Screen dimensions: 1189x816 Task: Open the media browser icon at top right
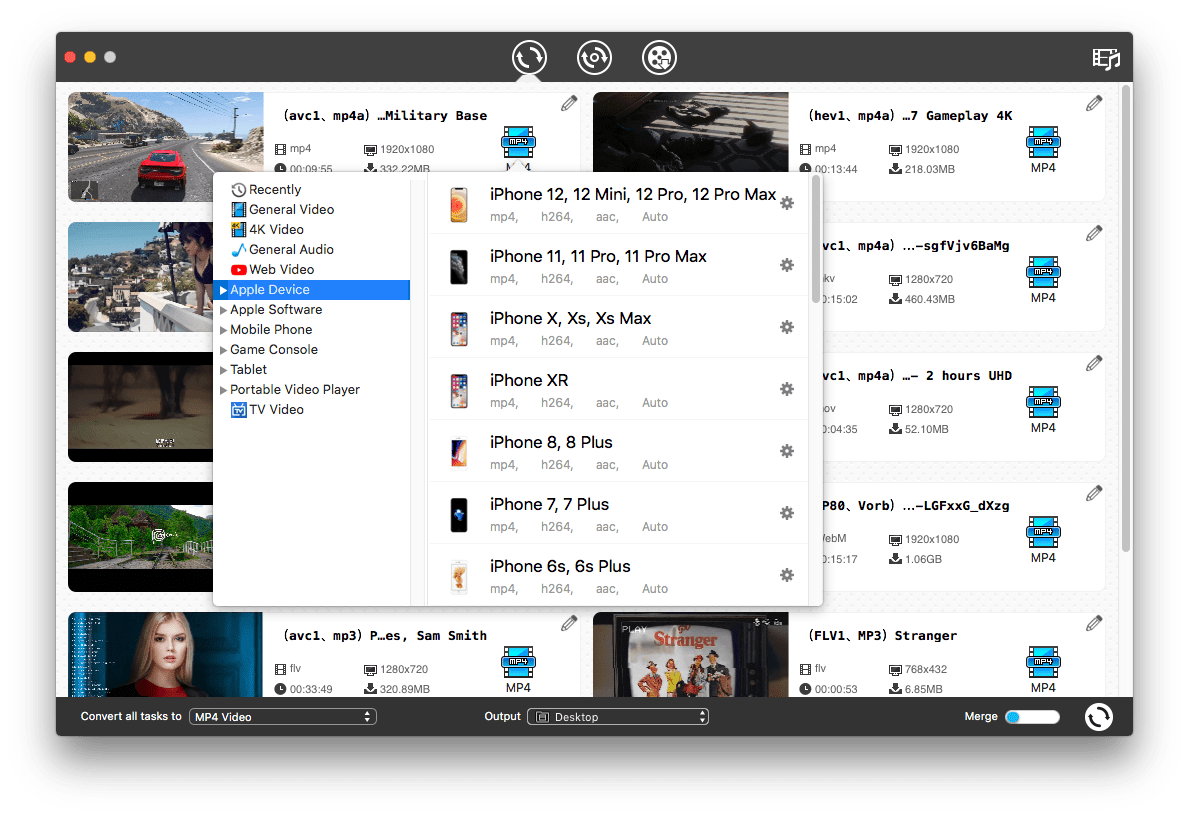point(1106,58)
